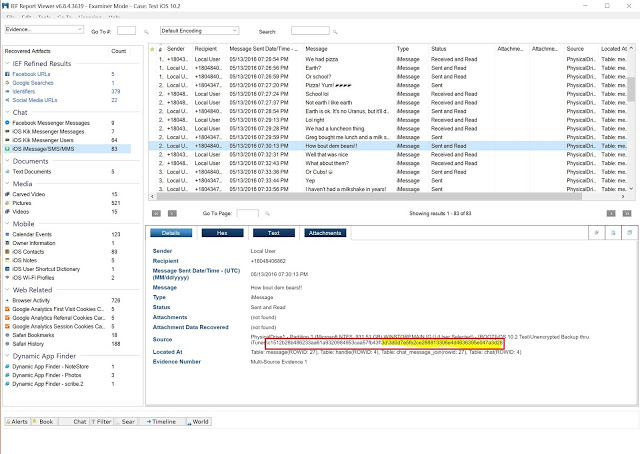Click the Go To Page input field
Image resolution: width=640 pixels, height=454 pixels.
pos(248,213)
